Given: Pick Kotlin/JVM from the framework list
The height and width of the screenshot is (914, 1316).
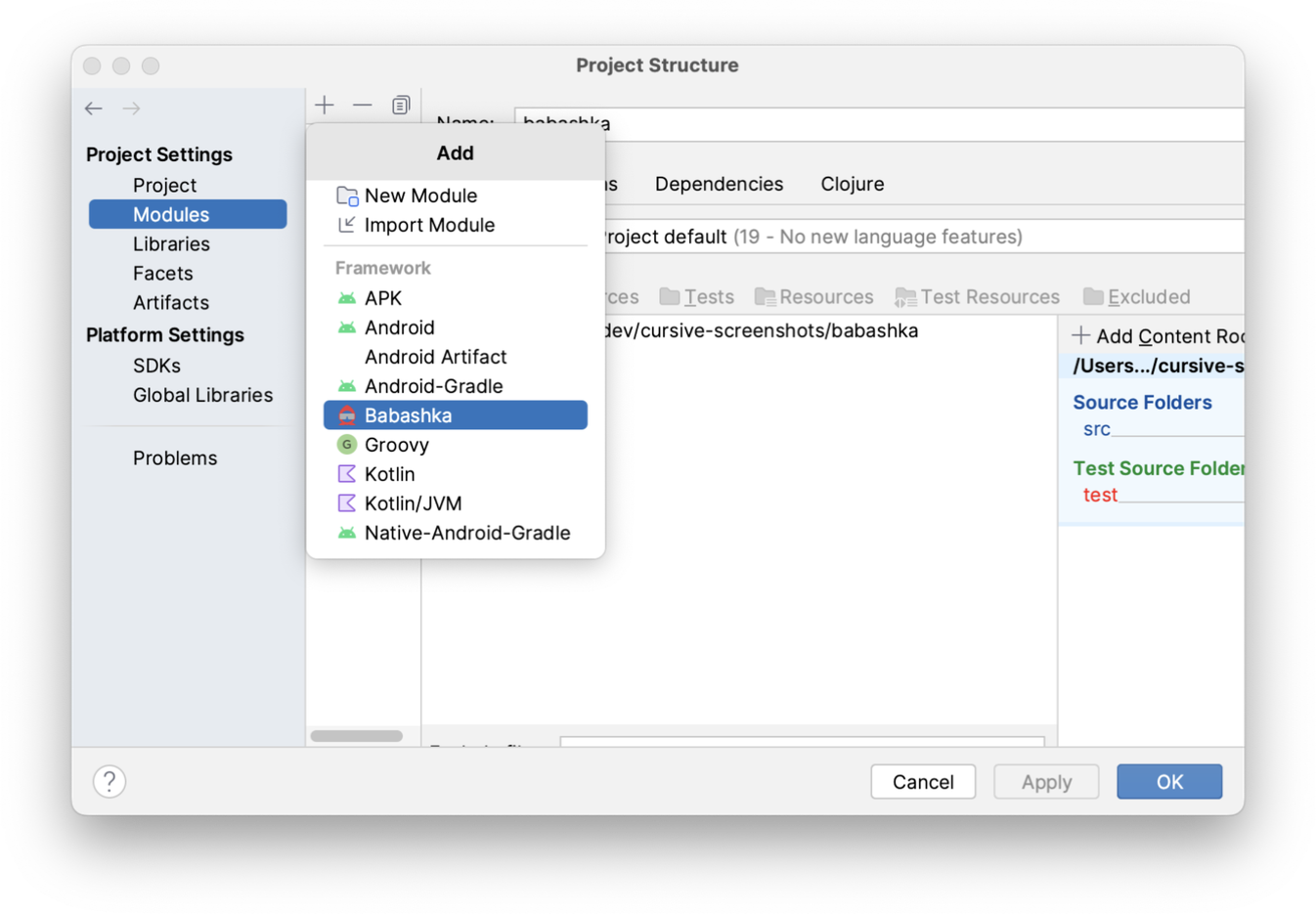Looking at the screenshot, I should tap(456, 503).
